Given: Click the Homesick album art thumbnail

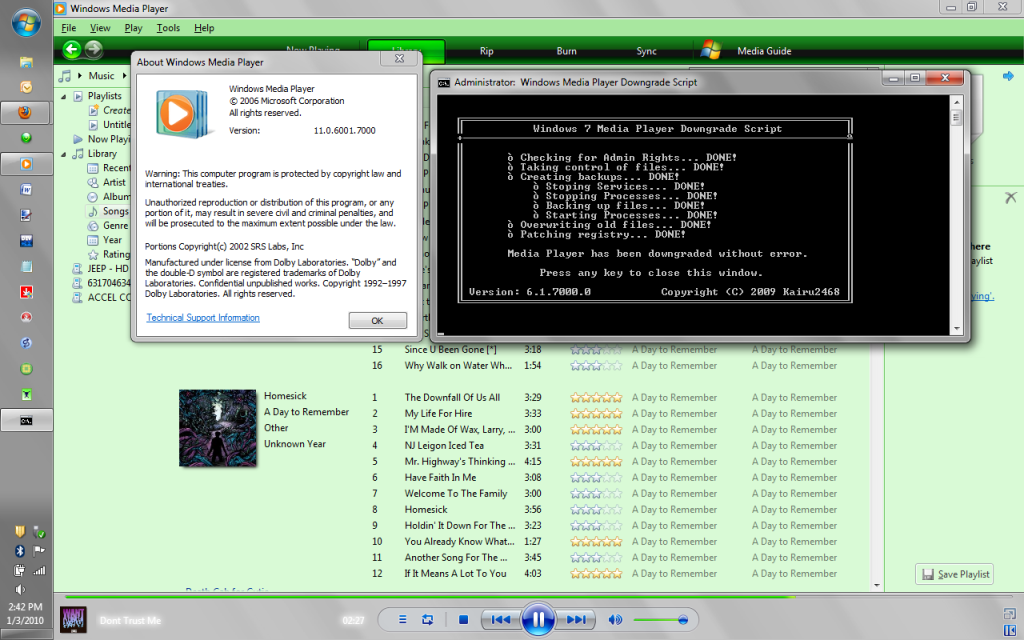Looking at the screenshot, I should pos(217,428).
